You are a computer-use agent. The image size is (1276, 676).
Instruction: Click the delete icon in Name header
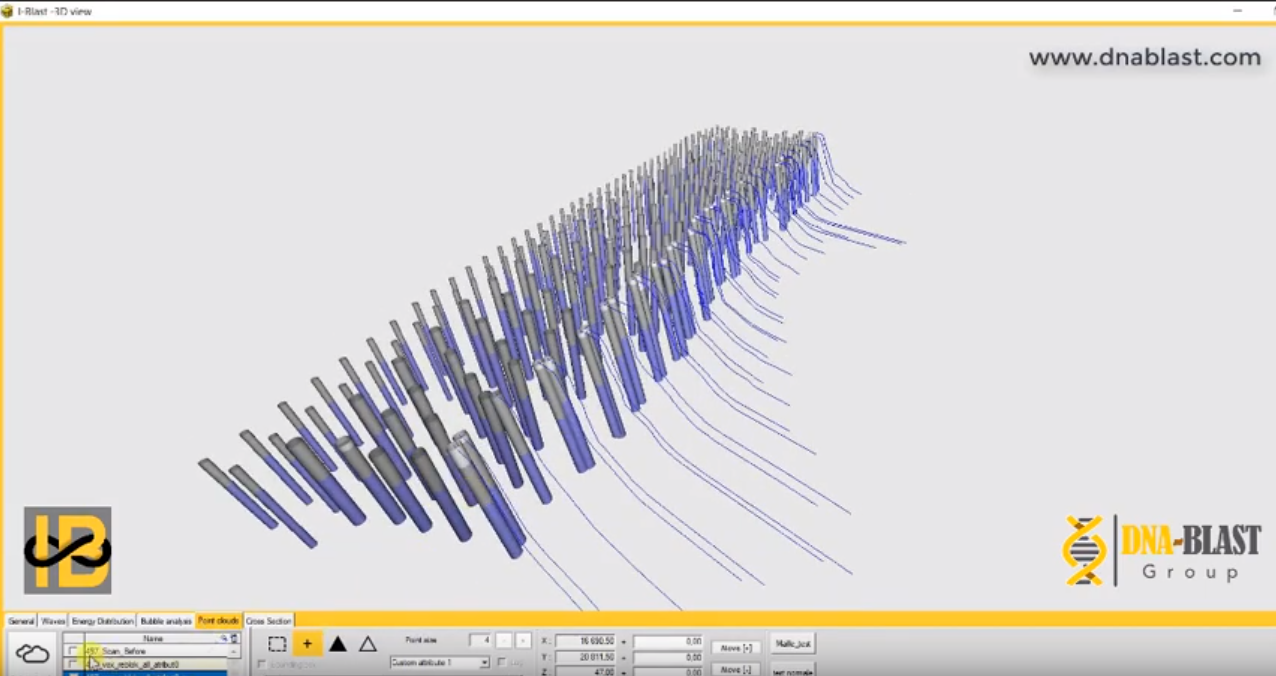point(234,638)
